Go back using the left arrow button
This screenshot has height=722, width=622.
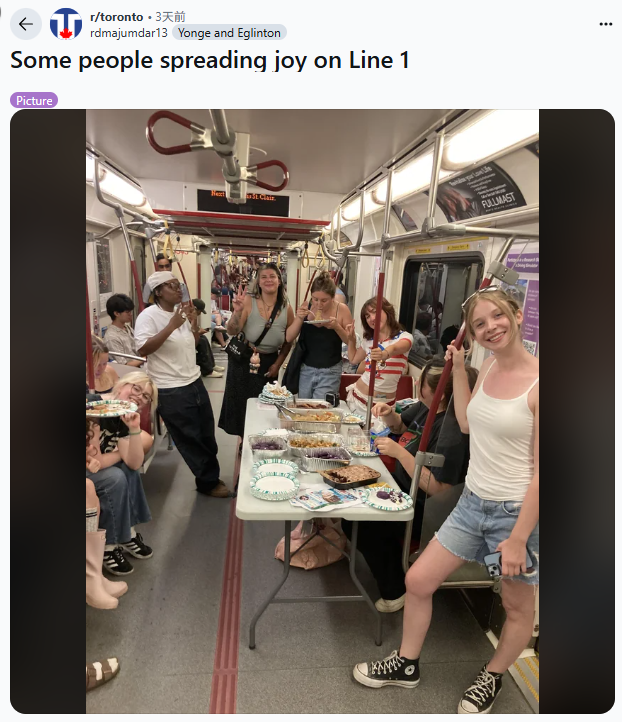(x=26, y=24)
